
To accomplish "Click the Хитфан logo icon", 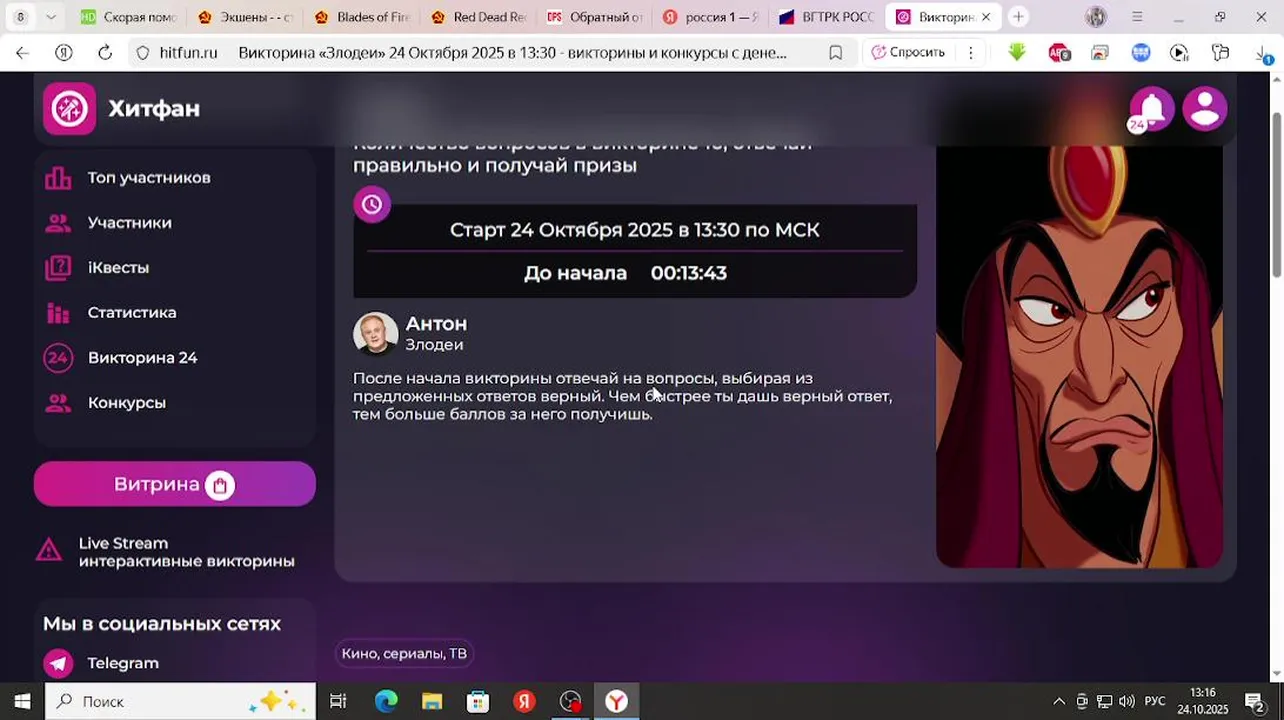I will coord(69,108).
